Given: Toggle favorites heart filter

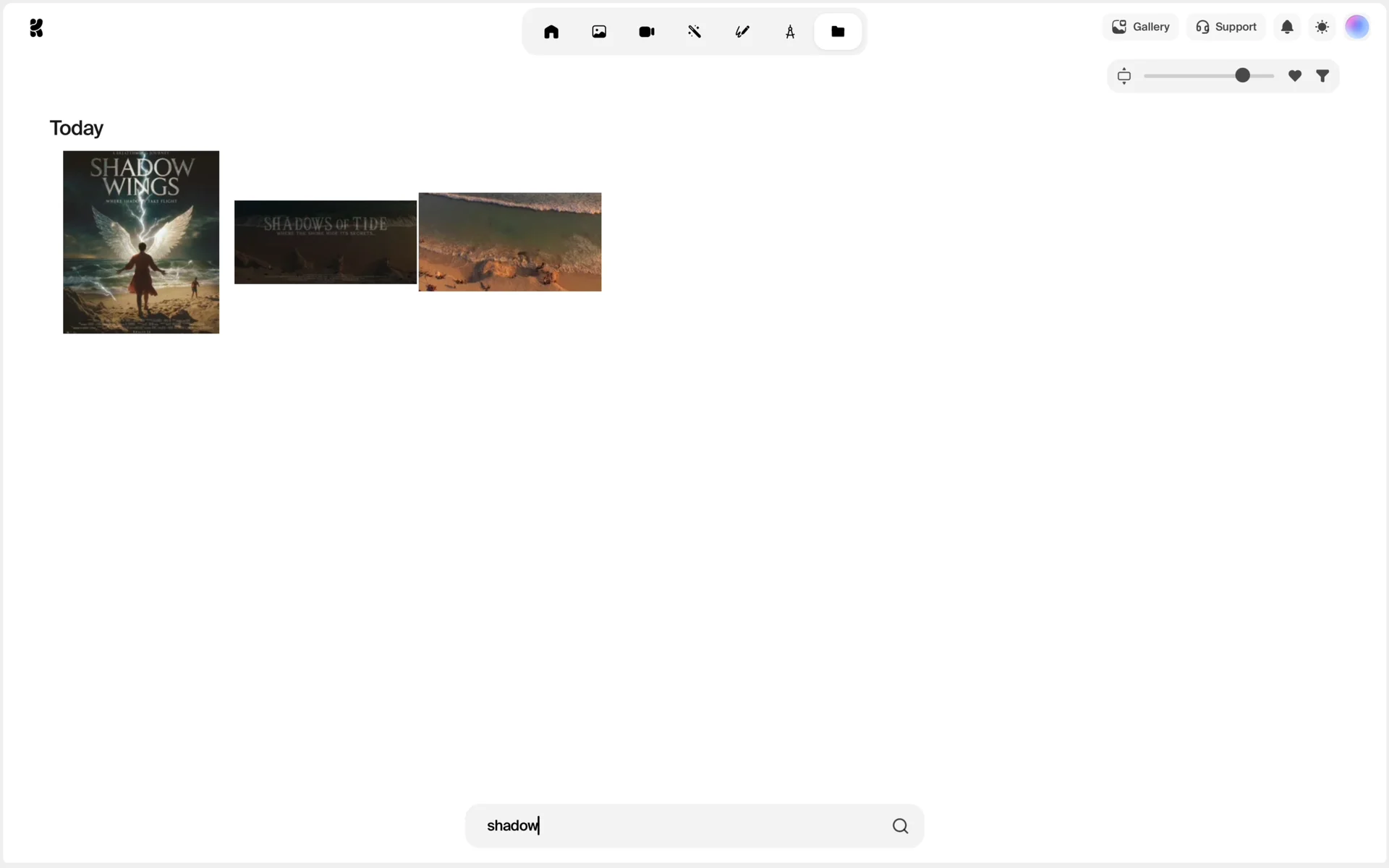Looking at the screenshot, I should click(1295, 76).
